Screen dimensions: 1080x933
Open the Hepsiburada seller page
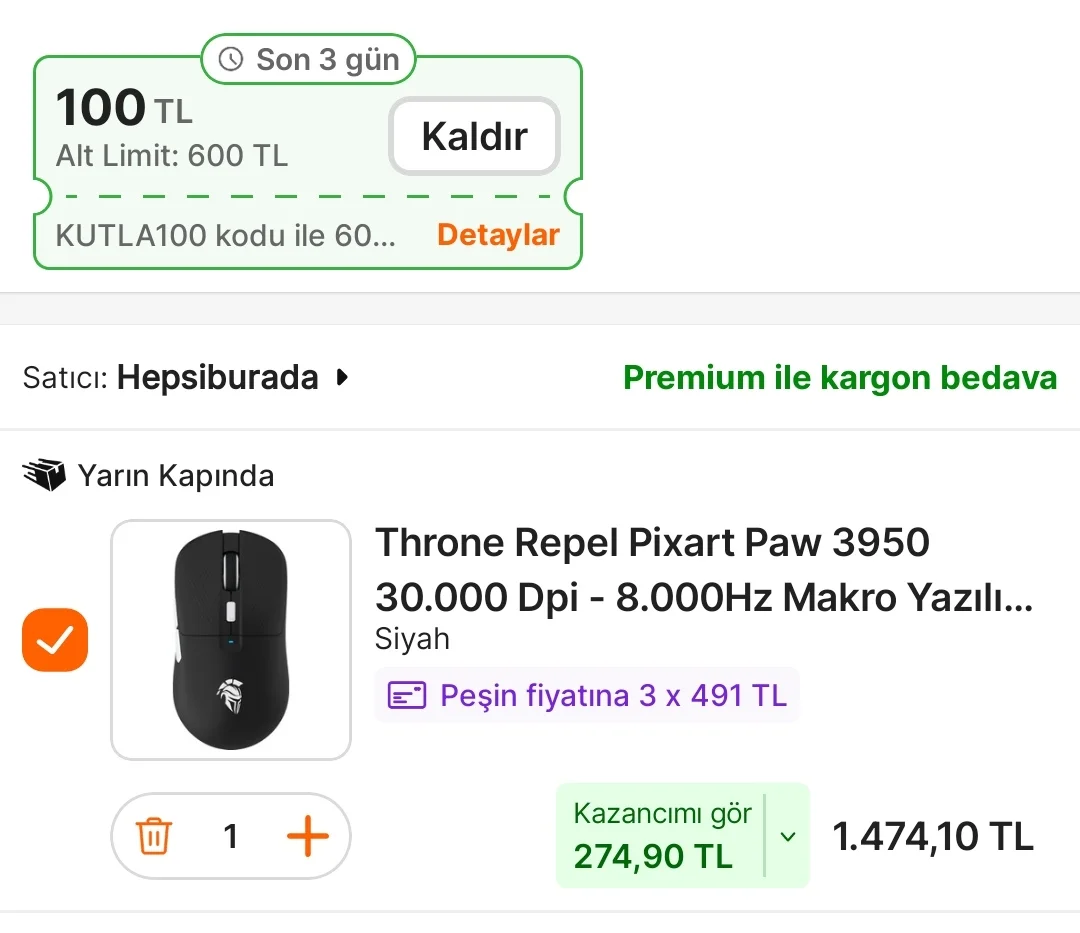click(217, 378)
